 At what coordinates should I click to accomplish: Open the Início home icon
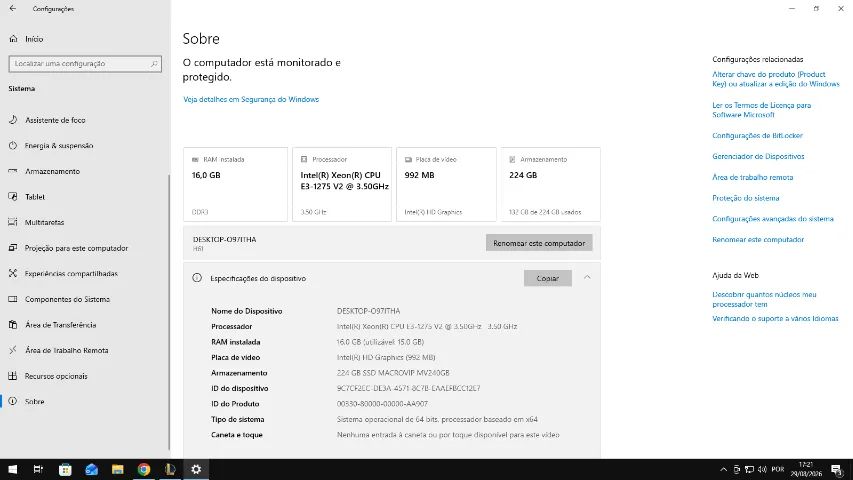[14, 39]
